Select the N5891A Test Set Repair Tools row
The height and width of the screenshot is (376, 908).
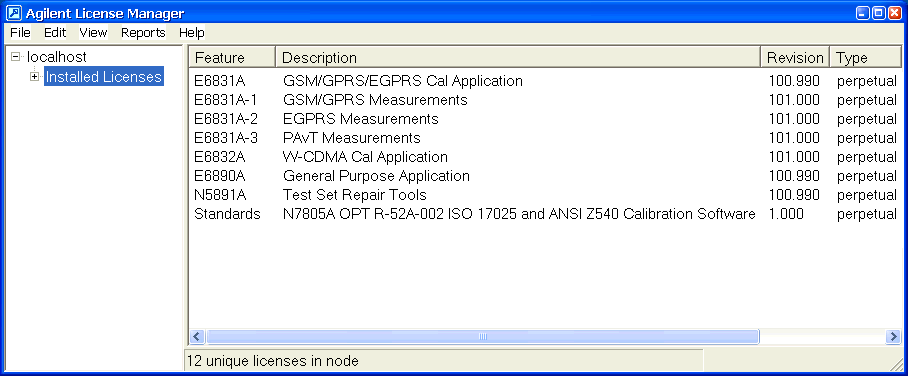(545, 195)
